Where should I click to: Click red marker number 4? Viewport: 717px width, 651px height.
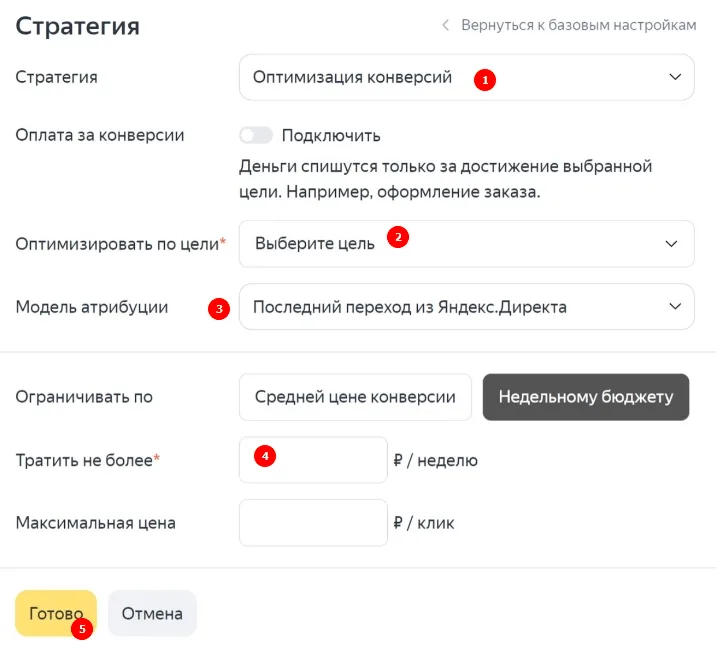pos(265,456)
